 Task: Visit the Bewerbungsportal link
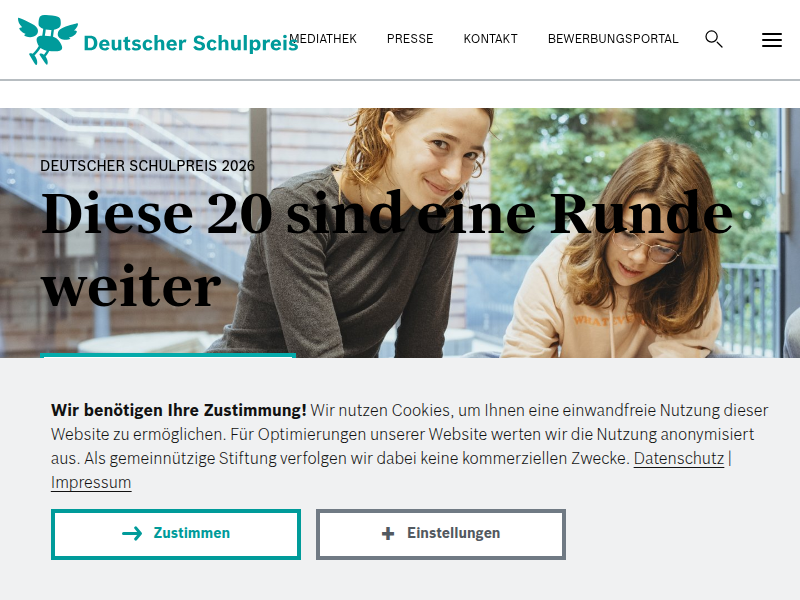pyautogui.click(x=613, y=39)
